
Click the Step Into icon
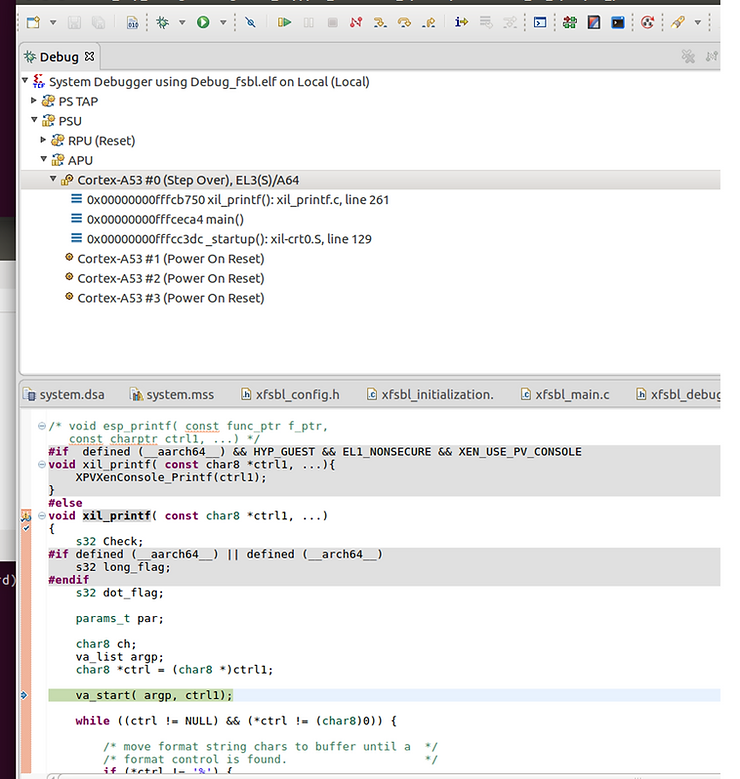coord(380,22)
